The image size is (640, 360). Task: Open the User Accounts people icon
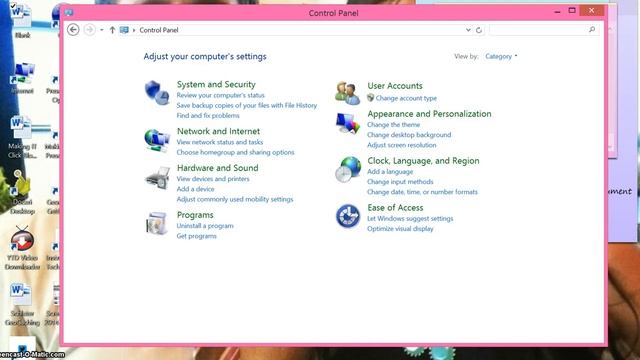pyautogui.click(x=347, y=93)
